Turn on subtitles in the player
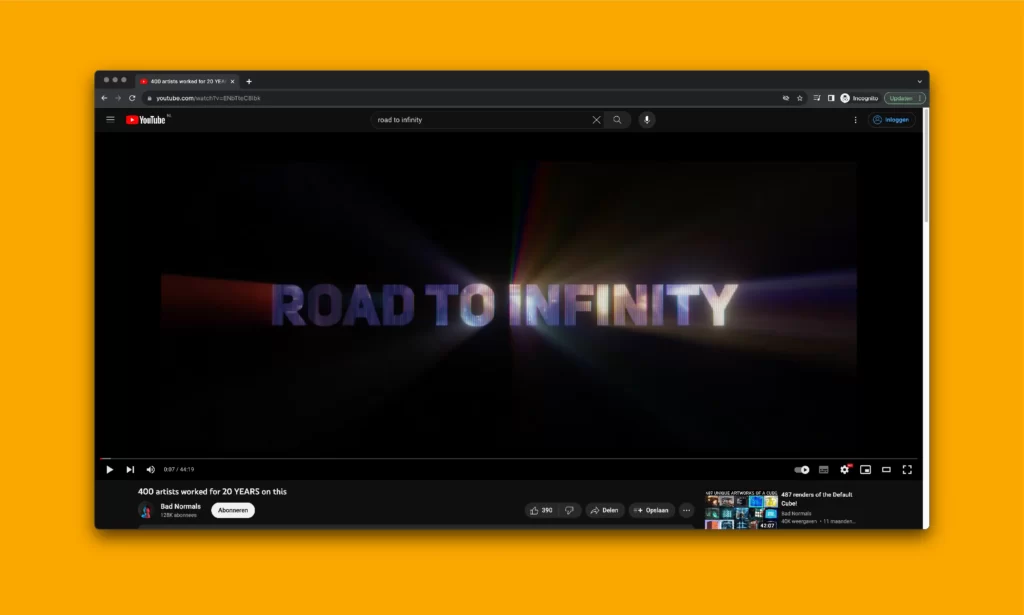Viewport: 1024px width, 615px height. click(824, 469)
